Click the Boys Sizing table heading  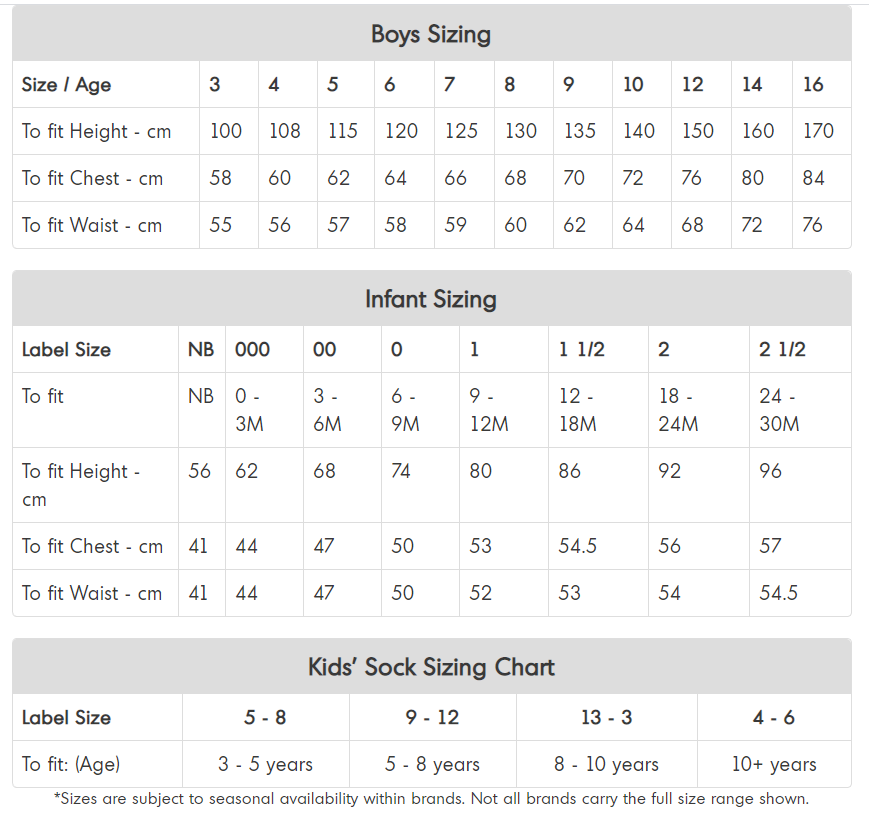tap(431, 34)
